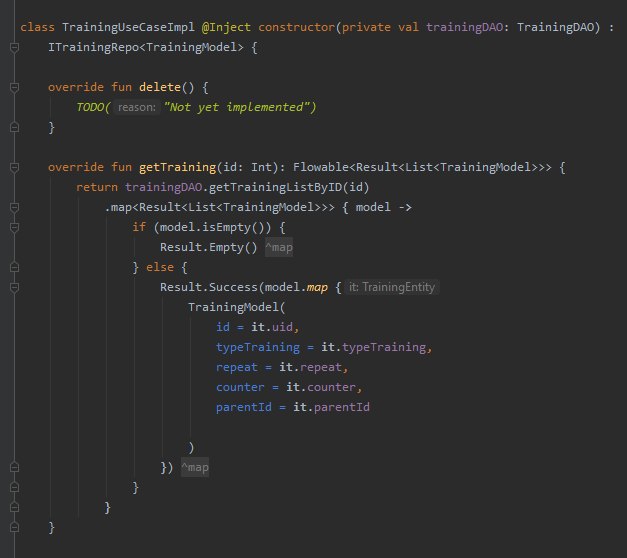Click the TODO call
Image resolution: width=627 pixels, height=558 pixels.
(90, 107)
